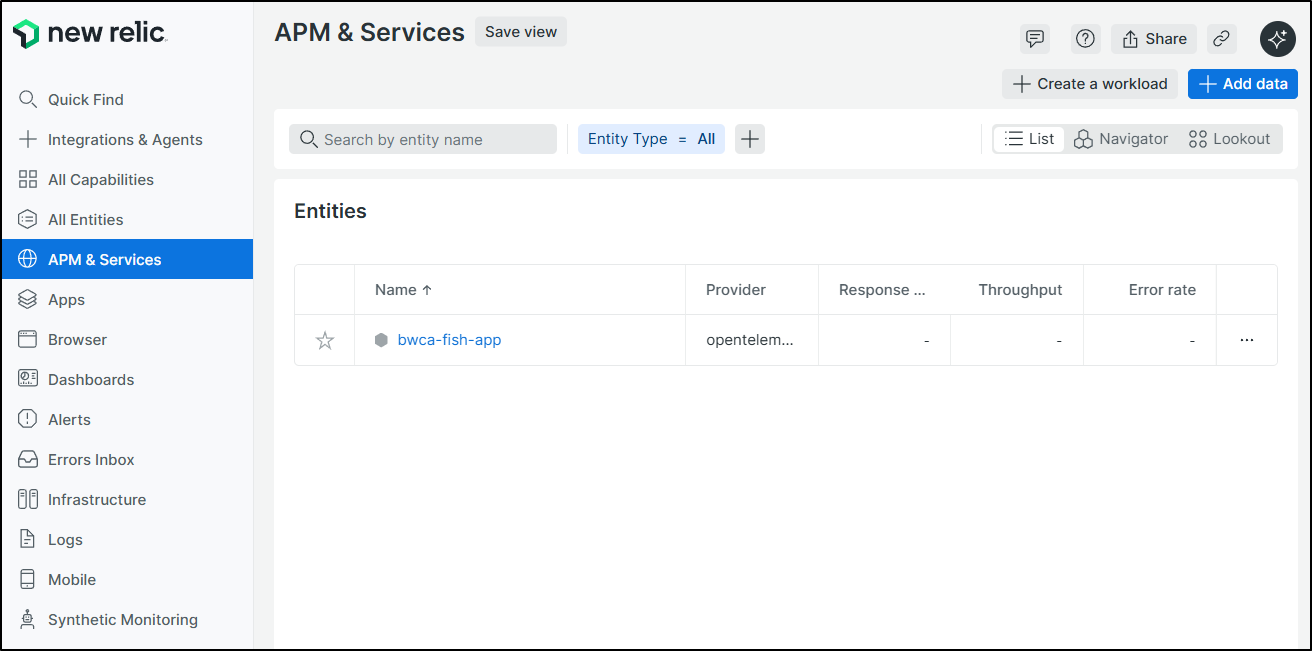The image size is (1312, 651).
Task: Favorite bwca-fish-app with the star
Action: (x=325, y=341)
